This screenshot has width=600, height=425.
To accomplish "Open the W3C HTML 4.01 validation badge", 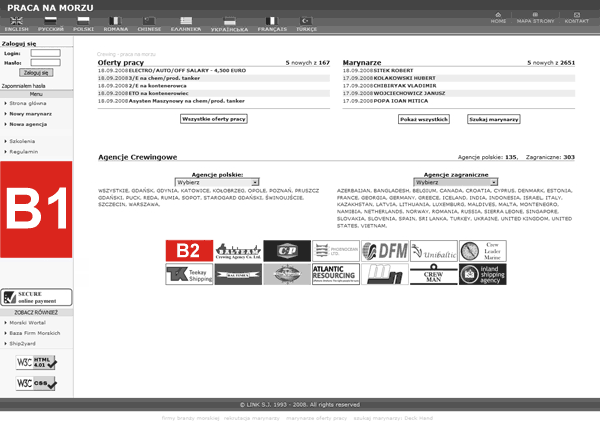I will pos(36,362).
